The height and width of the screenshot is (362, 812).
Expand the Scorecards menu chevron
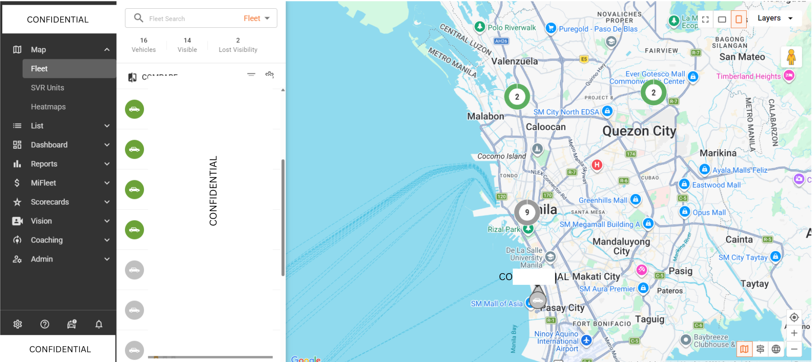107,202
